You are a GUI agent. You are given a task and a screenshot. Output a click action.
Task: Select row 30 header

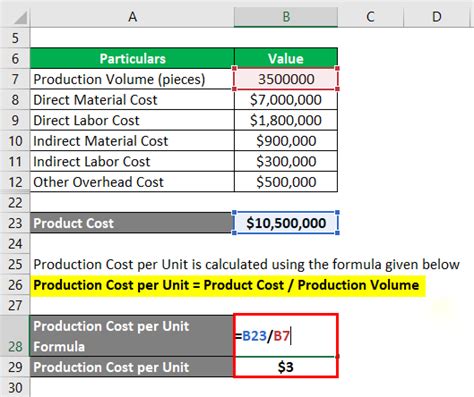point(15,388)
